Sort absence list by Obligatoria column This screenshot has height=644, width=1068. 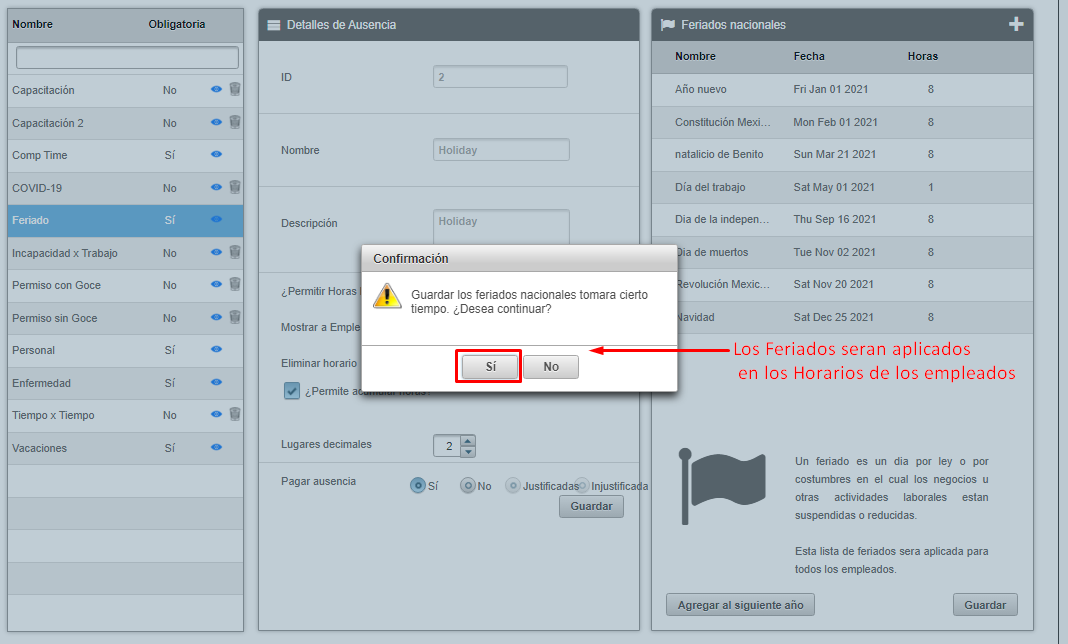(176, 24)
